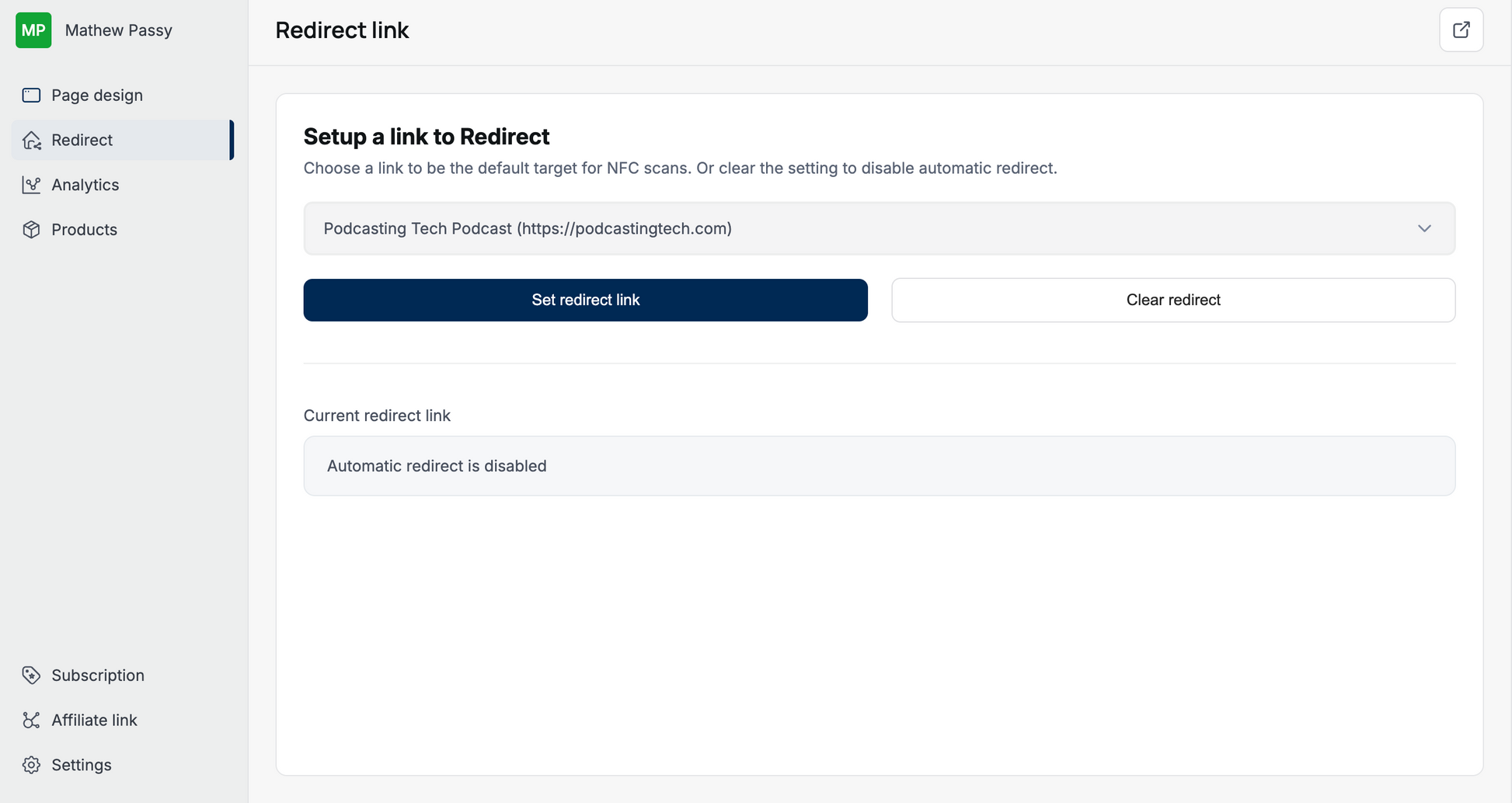Click the Affiliate link nodes icon
This screenshot has width=1512, height=803.
(x=31, y=721)
